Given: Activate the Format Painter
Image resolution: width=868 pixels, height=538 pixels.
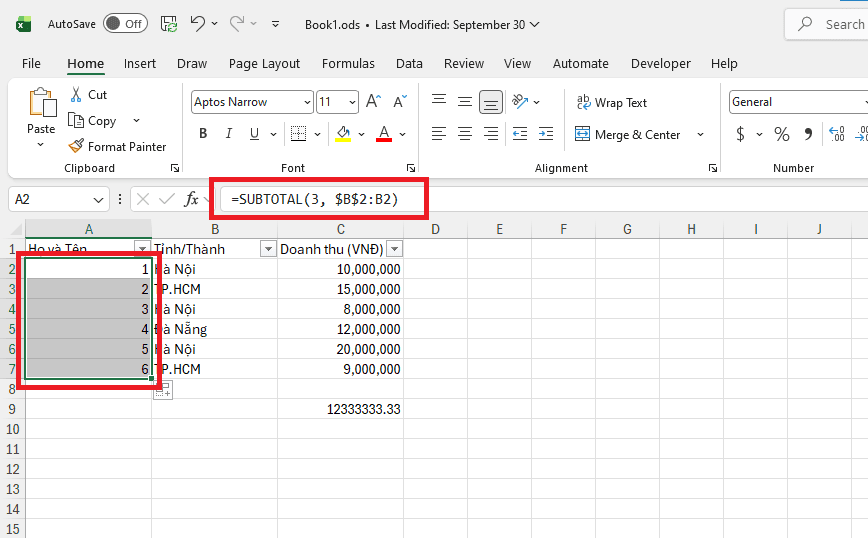Looking at the screenshot, I should 117,147.
